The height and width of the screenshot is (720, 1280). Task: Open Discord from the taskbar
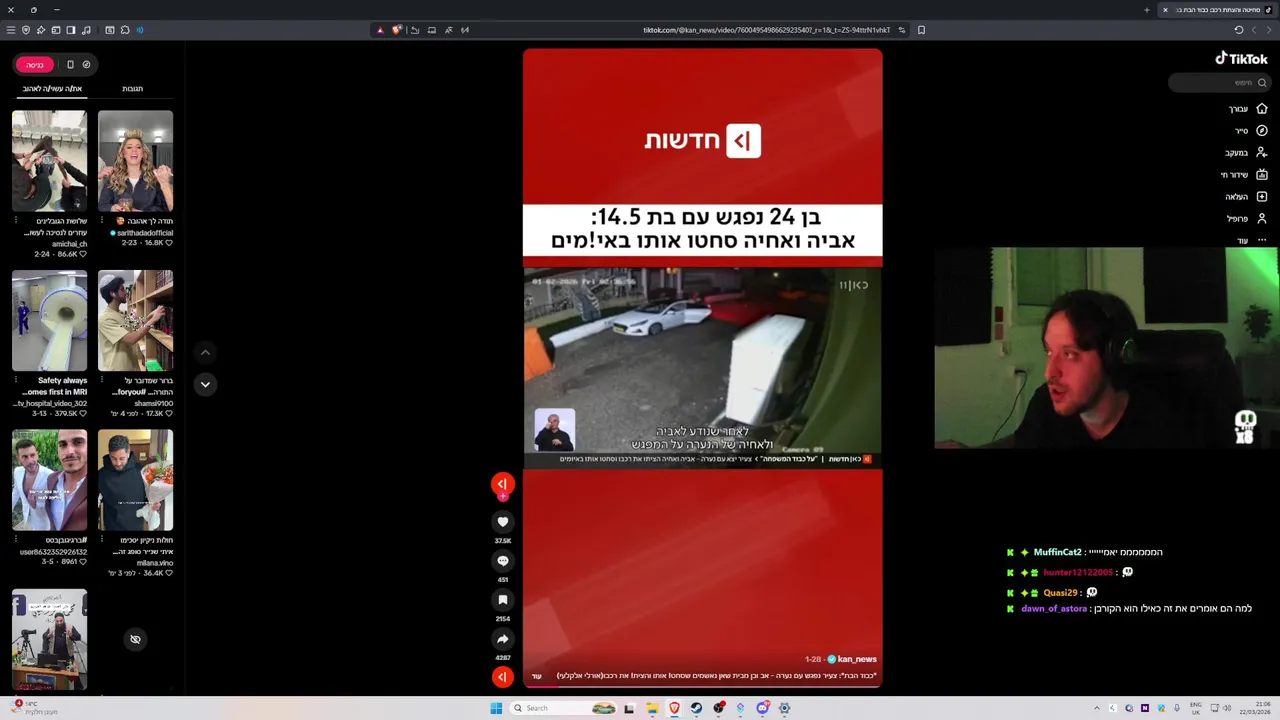tap(762, 708)
